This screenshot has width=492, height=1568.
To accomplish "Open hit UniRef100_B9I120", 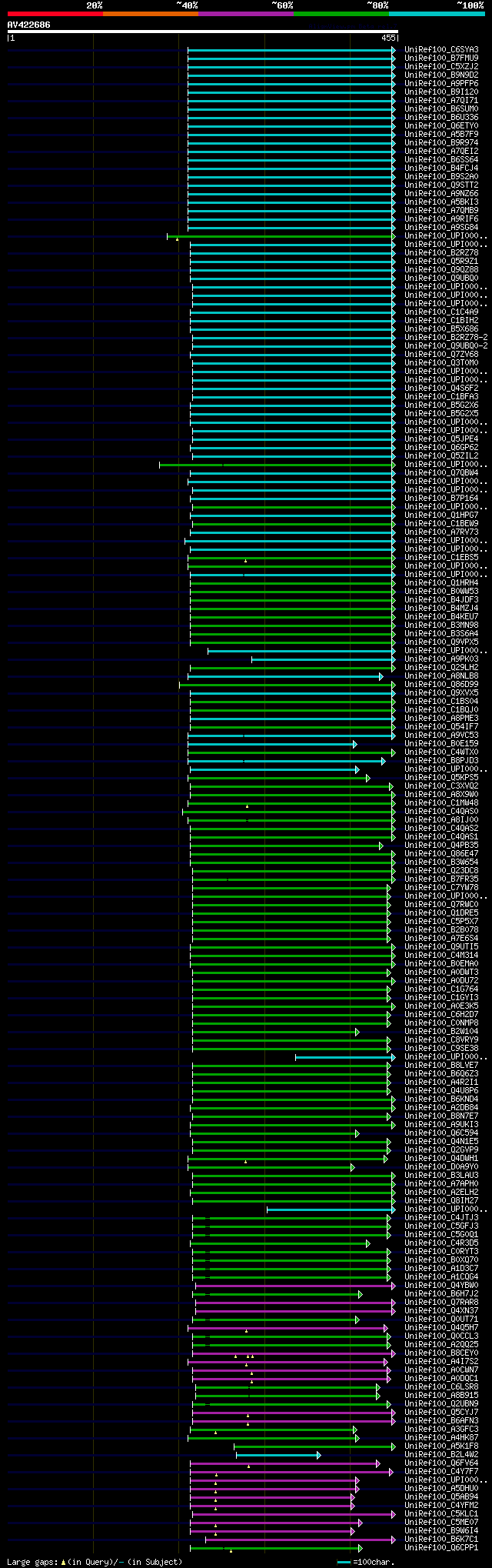I will pos(441,92).
